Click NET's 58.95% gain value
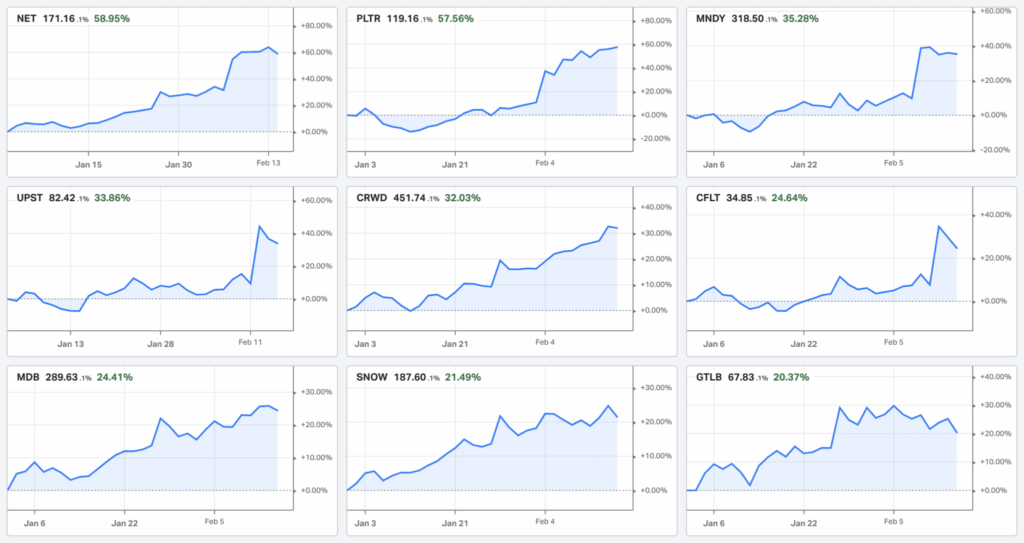This screenshot has height=543, width=1024. 112,19
